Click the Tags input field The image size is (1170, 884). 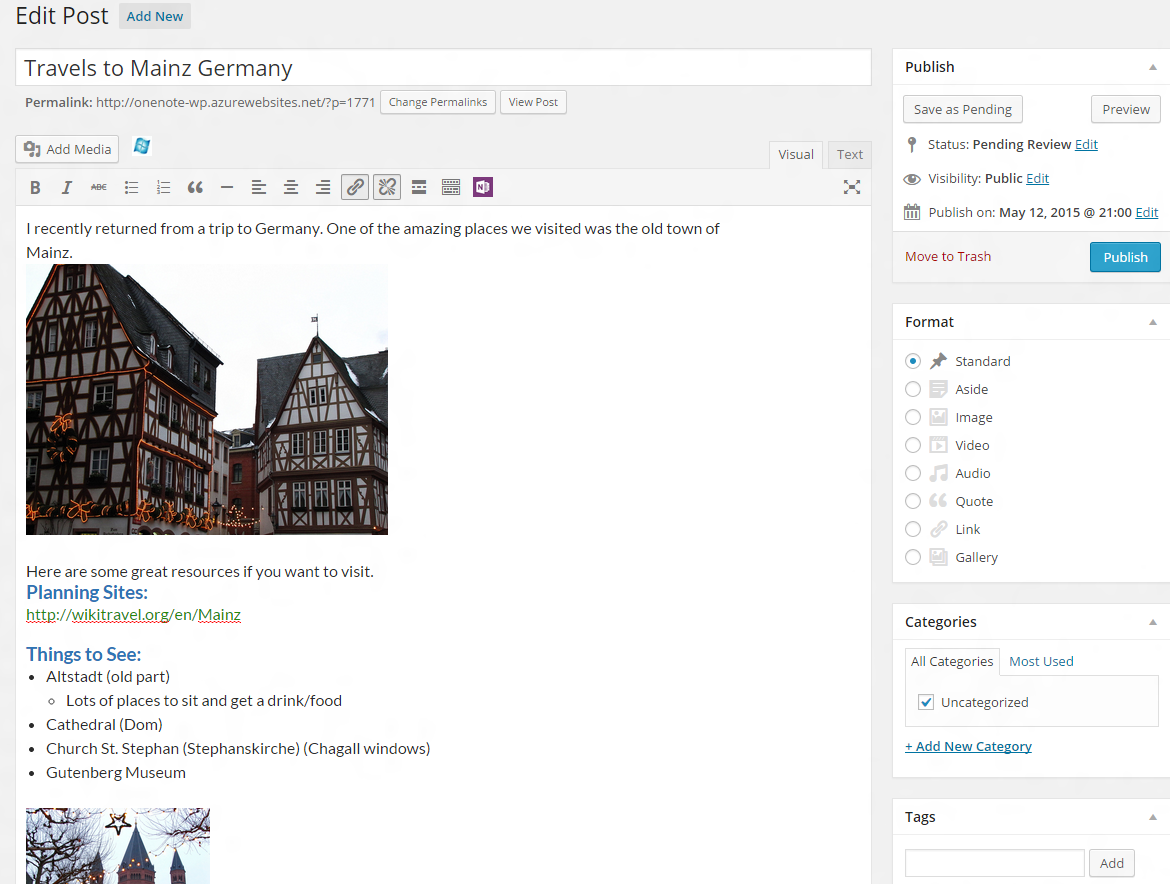(994, 863)
